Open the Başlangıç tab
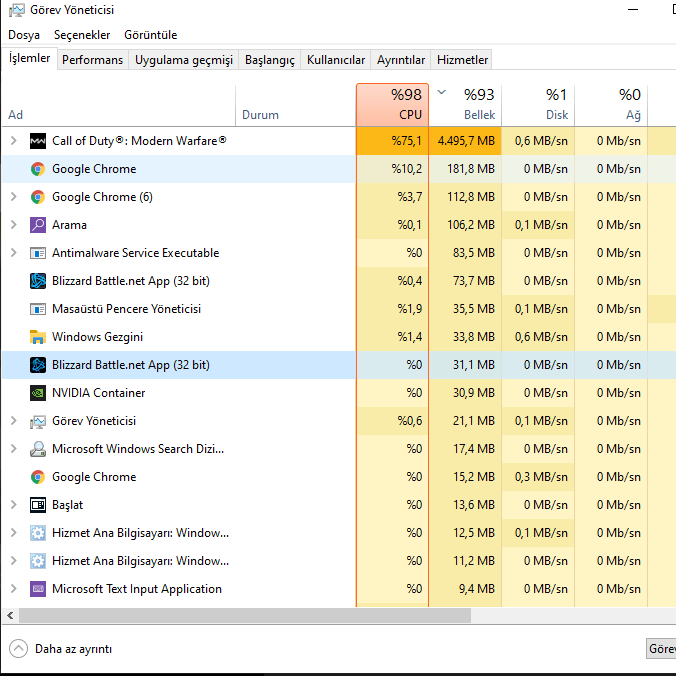Viewport: 676px width, 676px height. click(270, 60)
